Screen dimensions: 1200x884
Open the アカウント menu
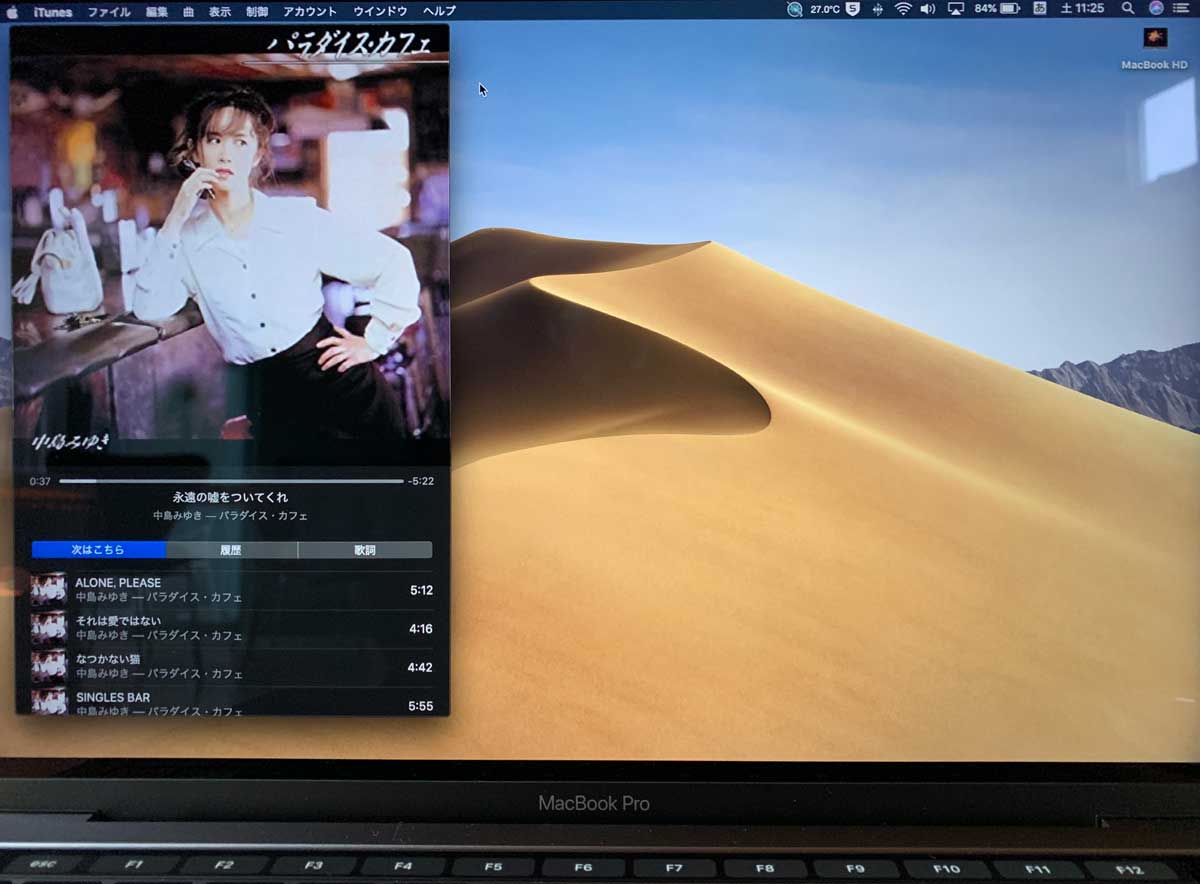pyautogui.click(x=310, y=11)
